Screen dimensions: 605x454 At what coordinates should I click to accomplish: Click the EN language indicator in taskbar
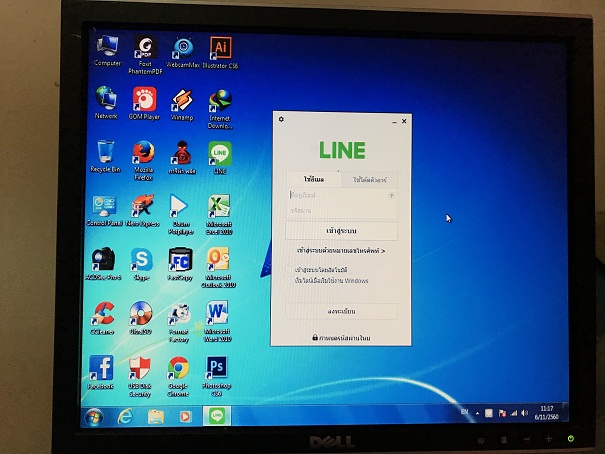(x=465, y=412)
